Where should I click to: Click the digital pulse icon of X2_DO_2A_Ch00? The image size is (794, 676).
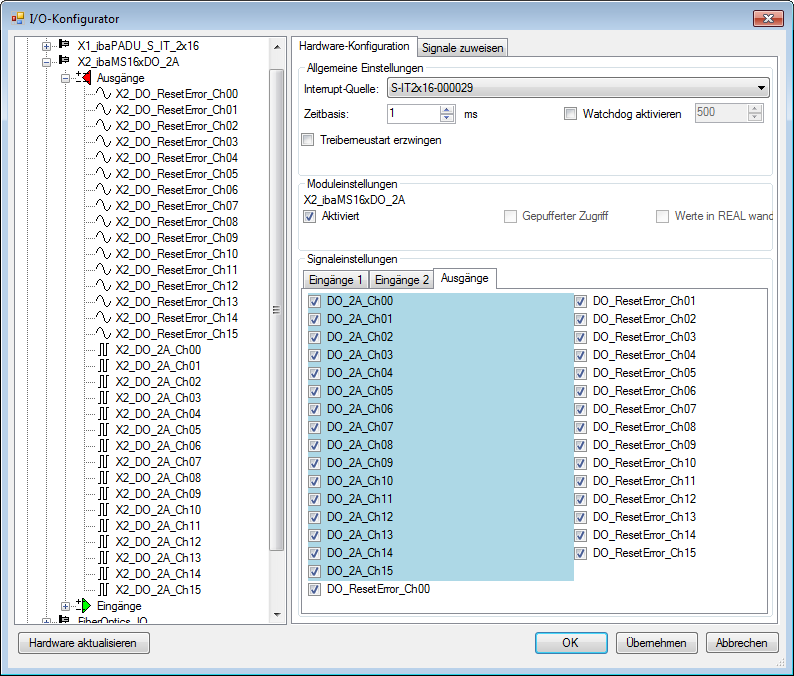(x=103, y=350)
